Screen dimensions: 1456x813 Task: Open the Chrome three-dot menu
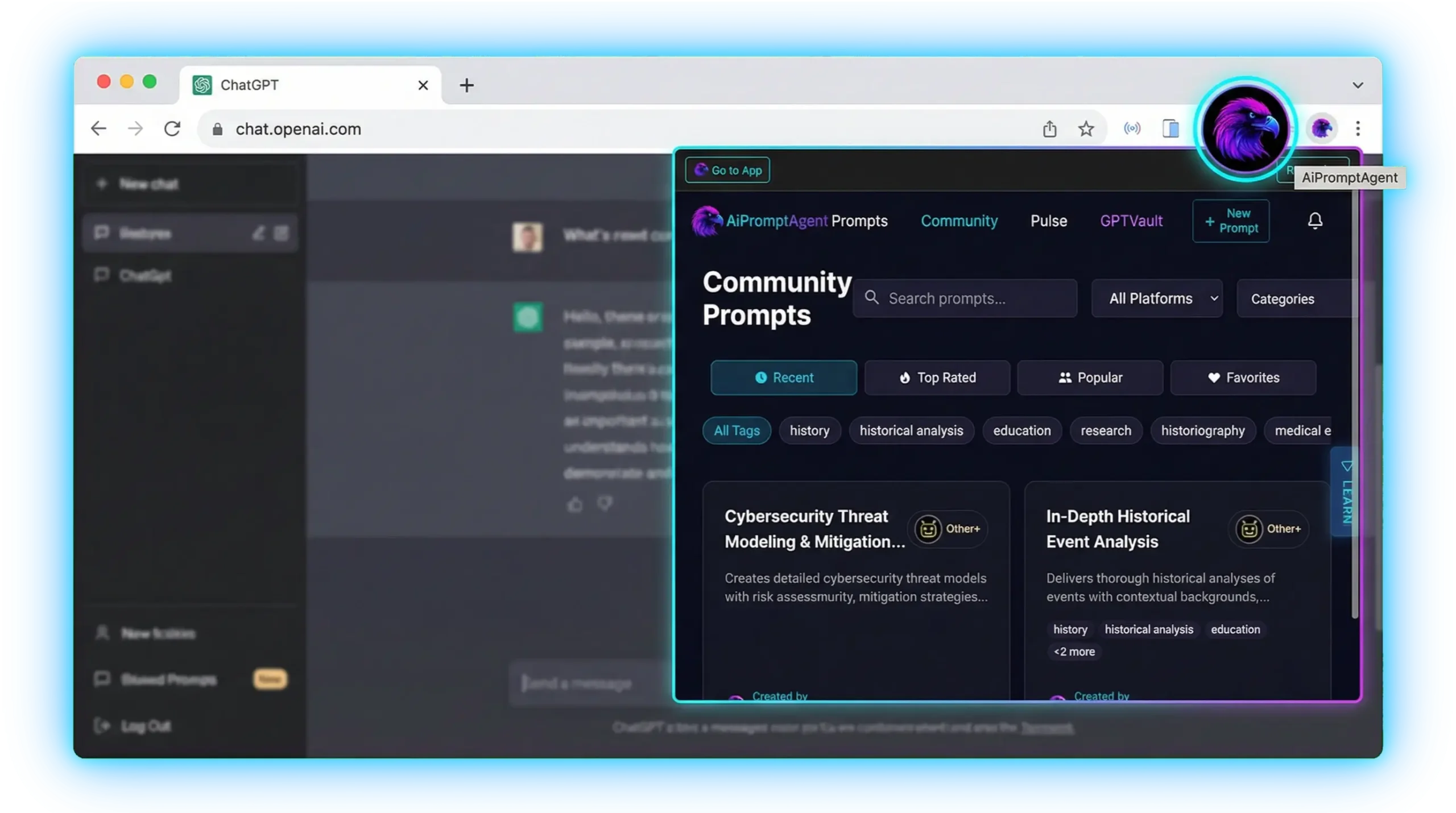(x=1358, y=128)
